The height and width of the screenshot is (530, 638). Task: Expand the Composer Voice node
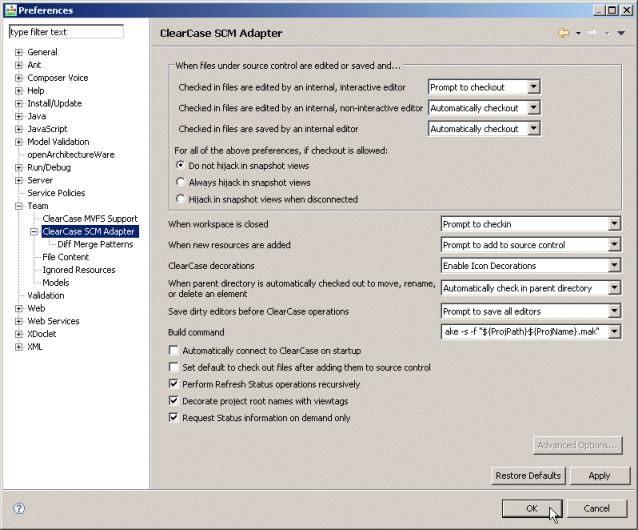tap(19, 78)
